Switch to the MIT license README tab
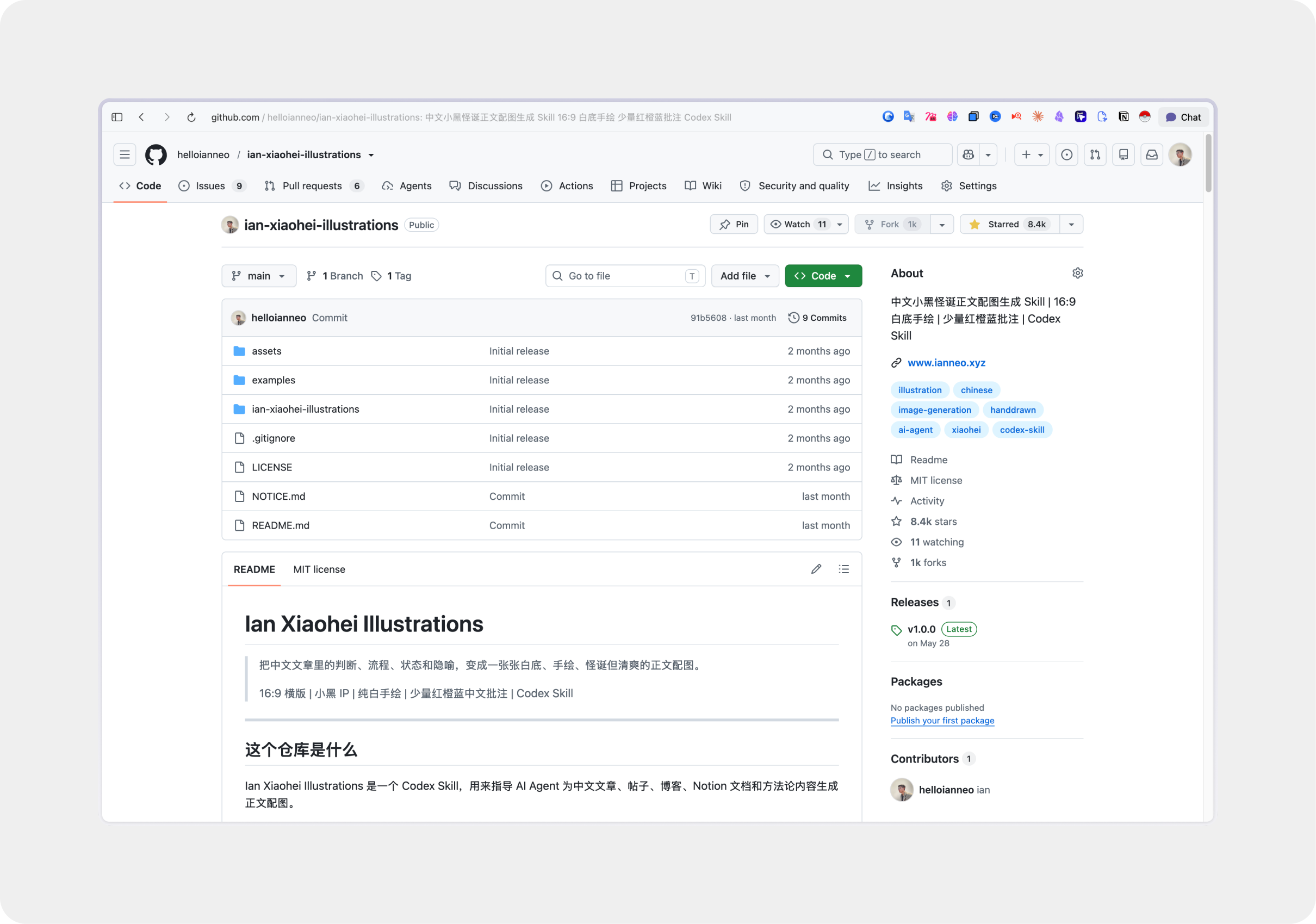 tap(319, 569)
